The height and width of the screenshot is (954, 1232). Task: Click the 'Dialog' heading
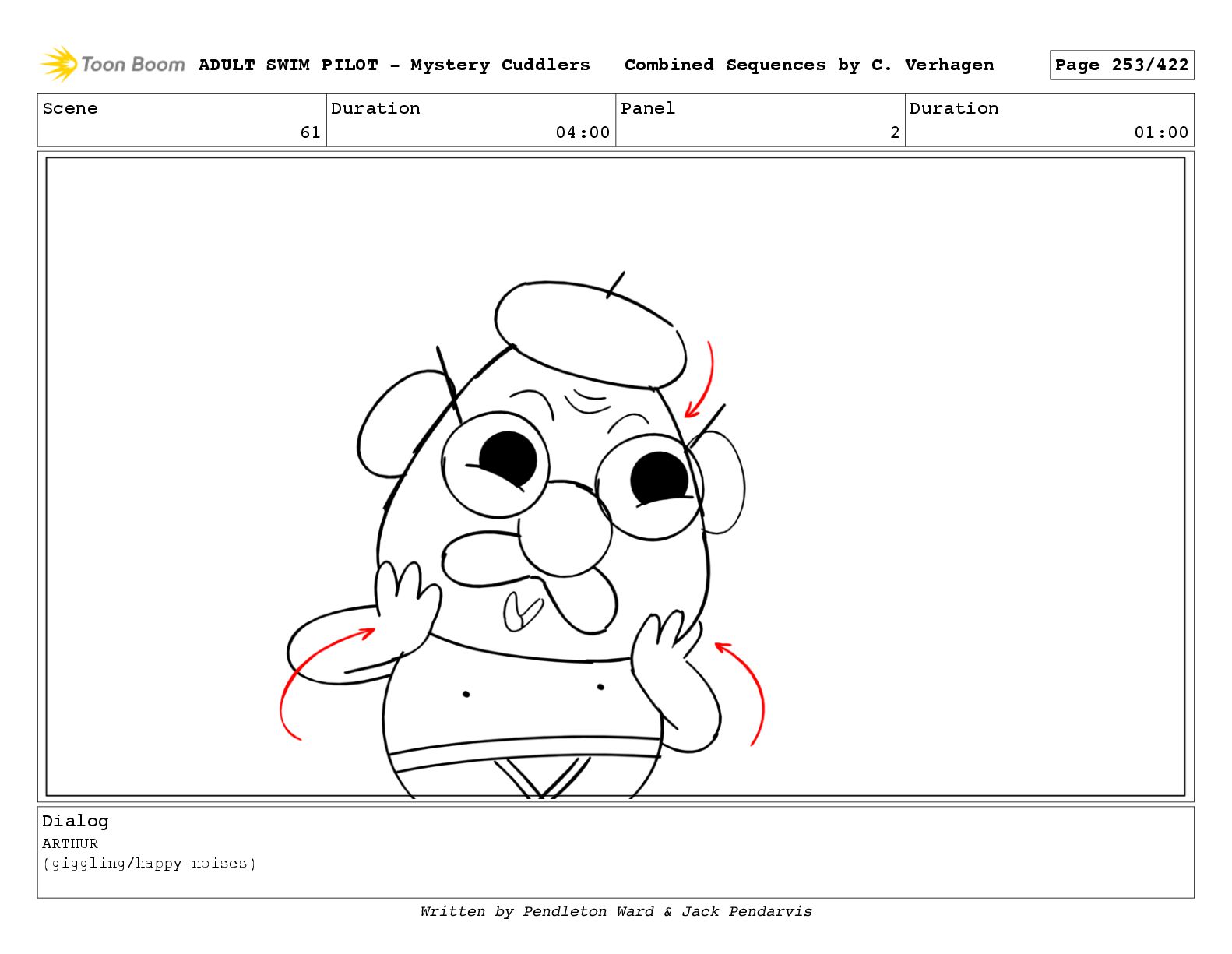tap(76, 821)
